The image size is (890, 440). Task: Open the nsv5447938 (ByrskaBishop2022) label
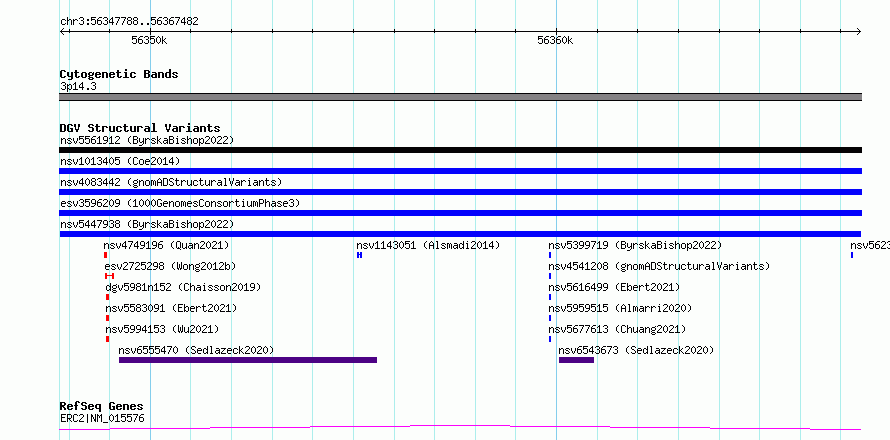click(x=147, y=224)
